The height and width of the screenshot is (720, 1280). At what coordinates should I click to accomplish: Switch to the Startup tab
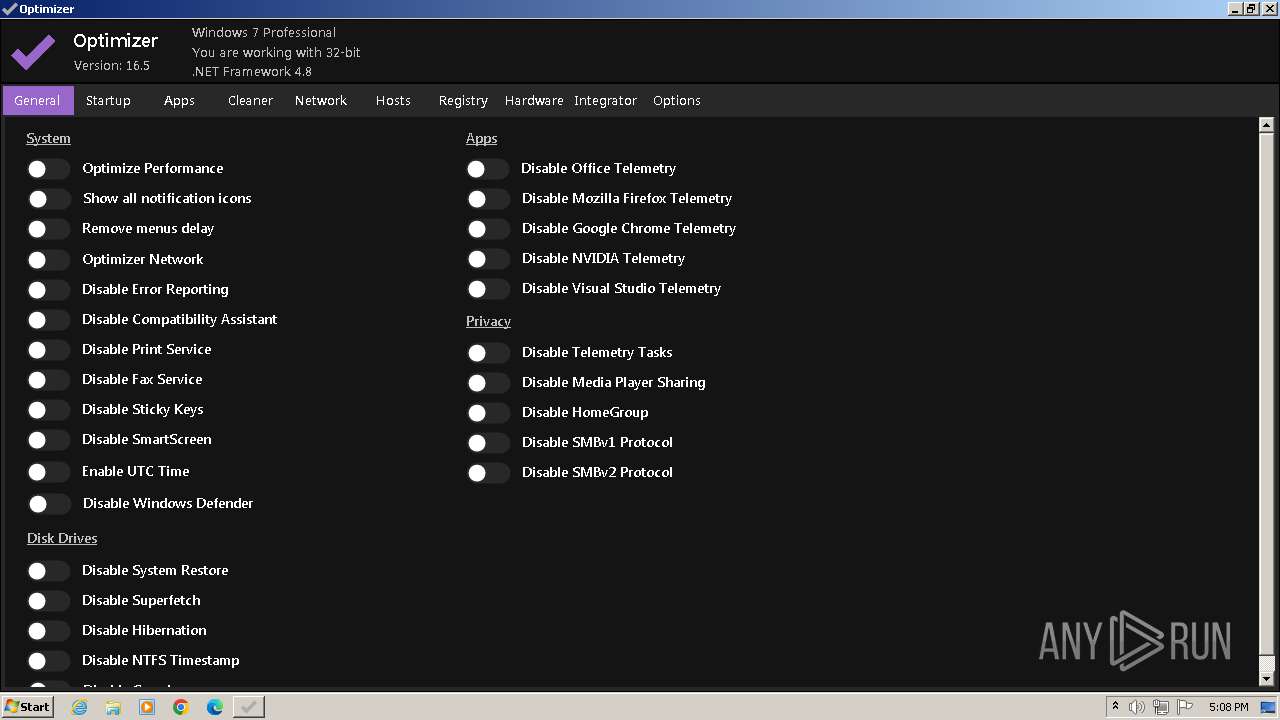pos(108,100)
